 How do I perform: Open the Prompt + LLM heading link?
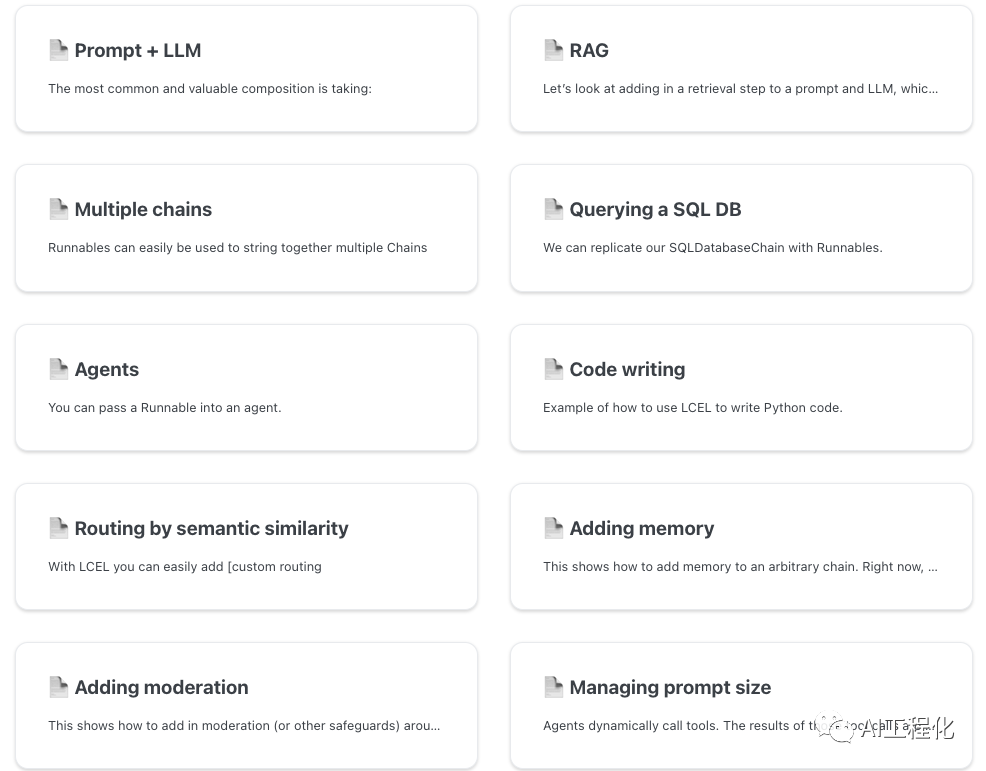click(138, 50)
